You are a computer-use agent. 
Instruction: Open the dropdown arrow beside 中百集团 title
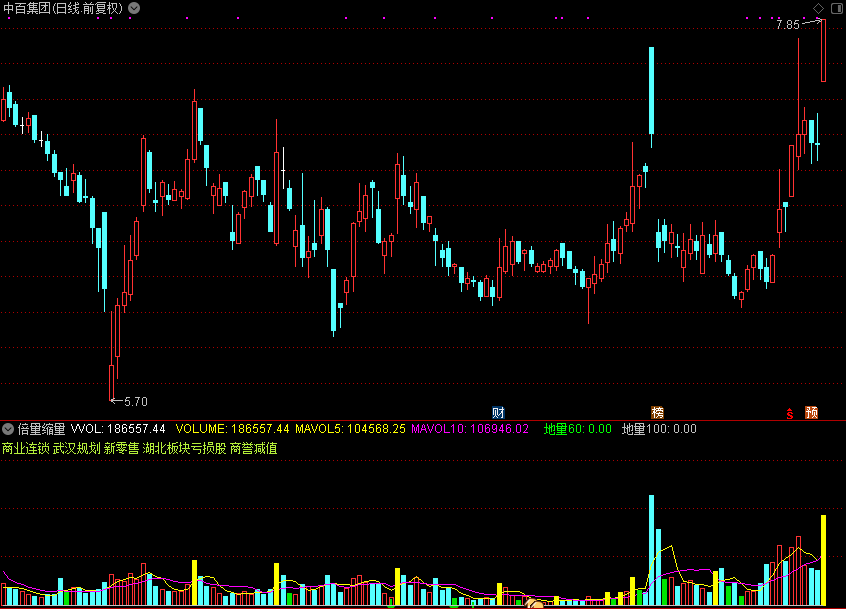pos(134,8)
